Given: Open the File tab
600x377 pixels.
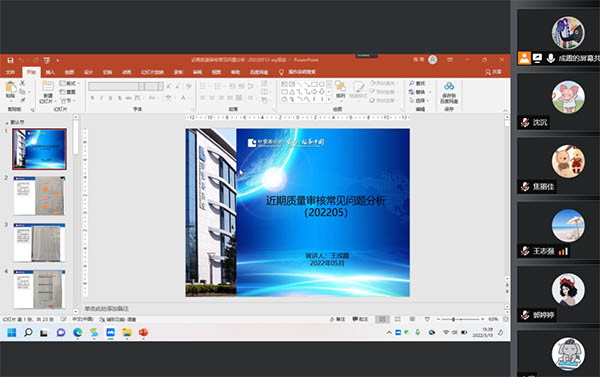Looking at the screenshot, I should [10, 72].
